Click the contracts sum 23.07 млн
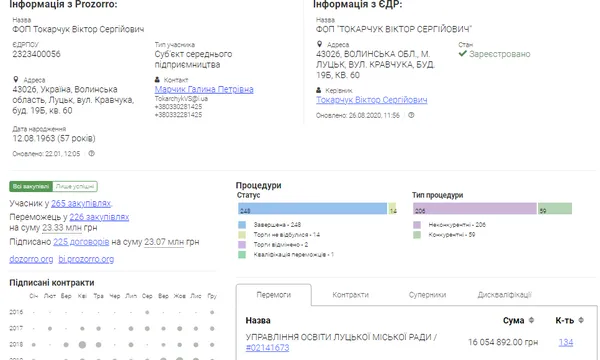Viewport: 600px width, 360px height. 164,242
